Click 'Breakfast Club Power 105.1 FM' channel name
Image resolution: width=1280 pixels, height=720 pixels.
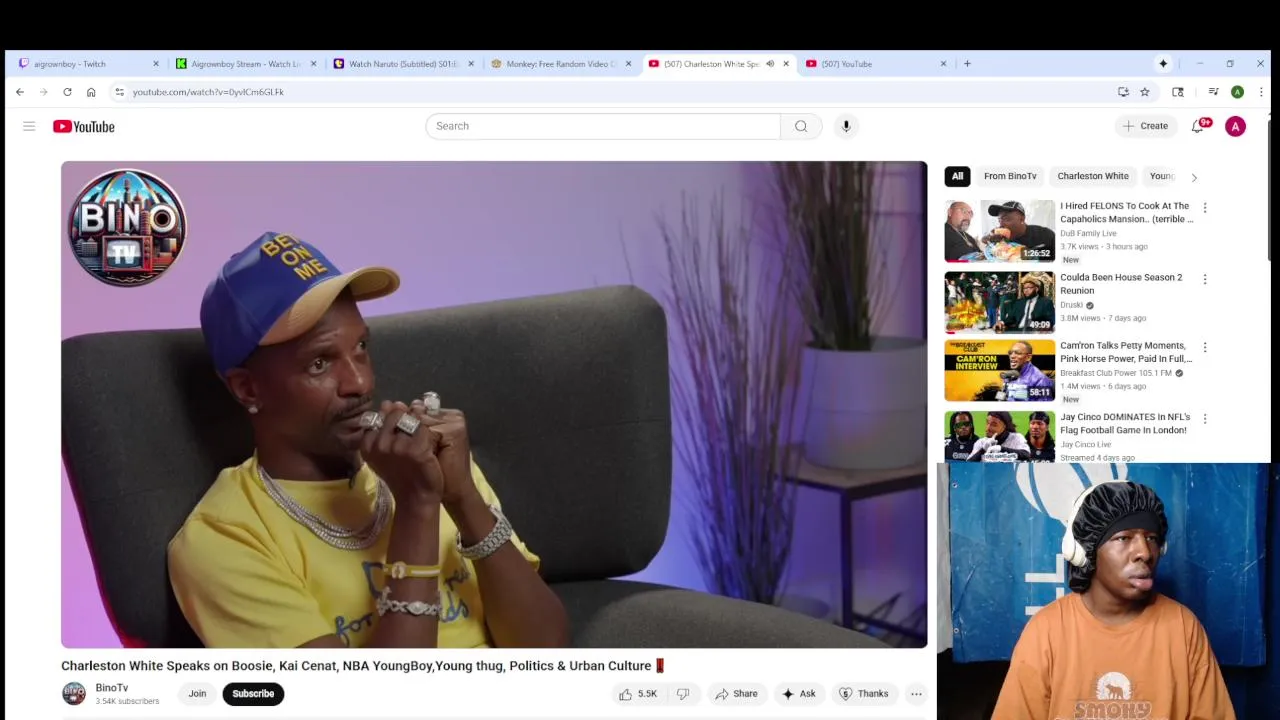(x=1116, y=373)
